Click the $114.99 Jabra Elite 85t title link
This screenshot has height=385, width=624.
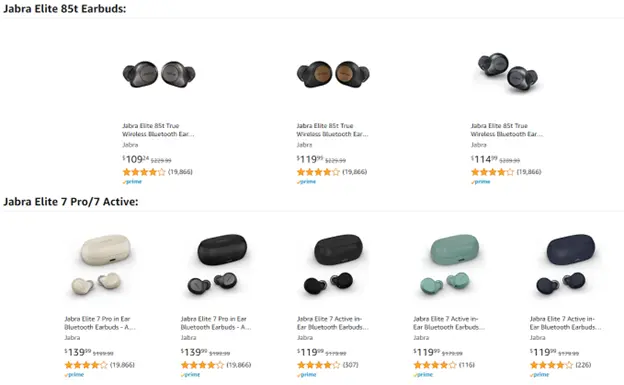coord(507,130)
